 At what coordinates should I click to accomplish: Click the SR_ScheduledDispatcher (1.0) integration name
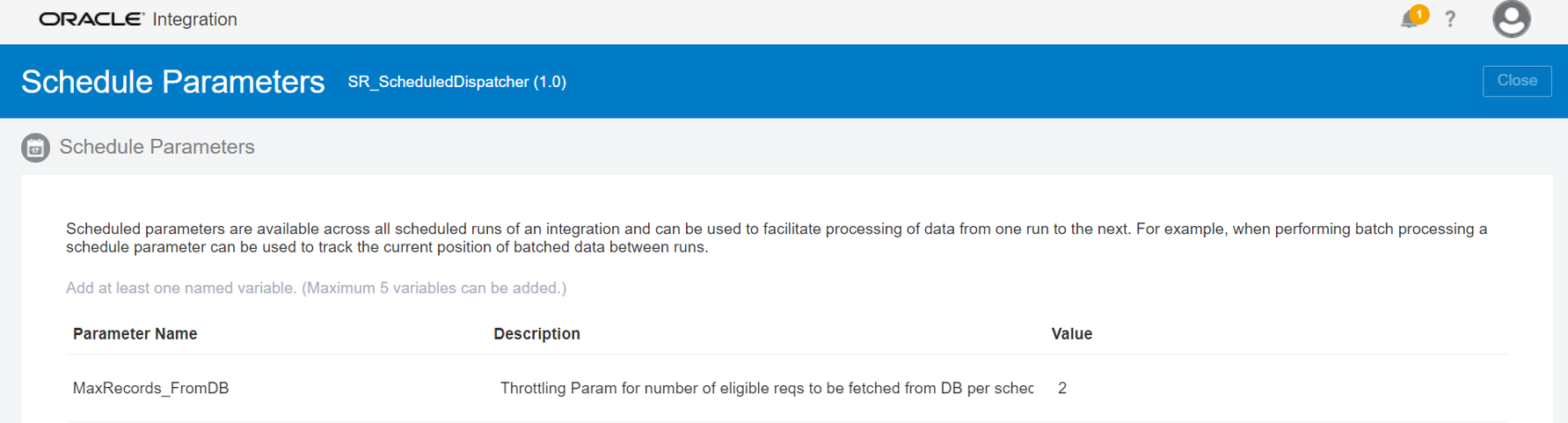456,82
